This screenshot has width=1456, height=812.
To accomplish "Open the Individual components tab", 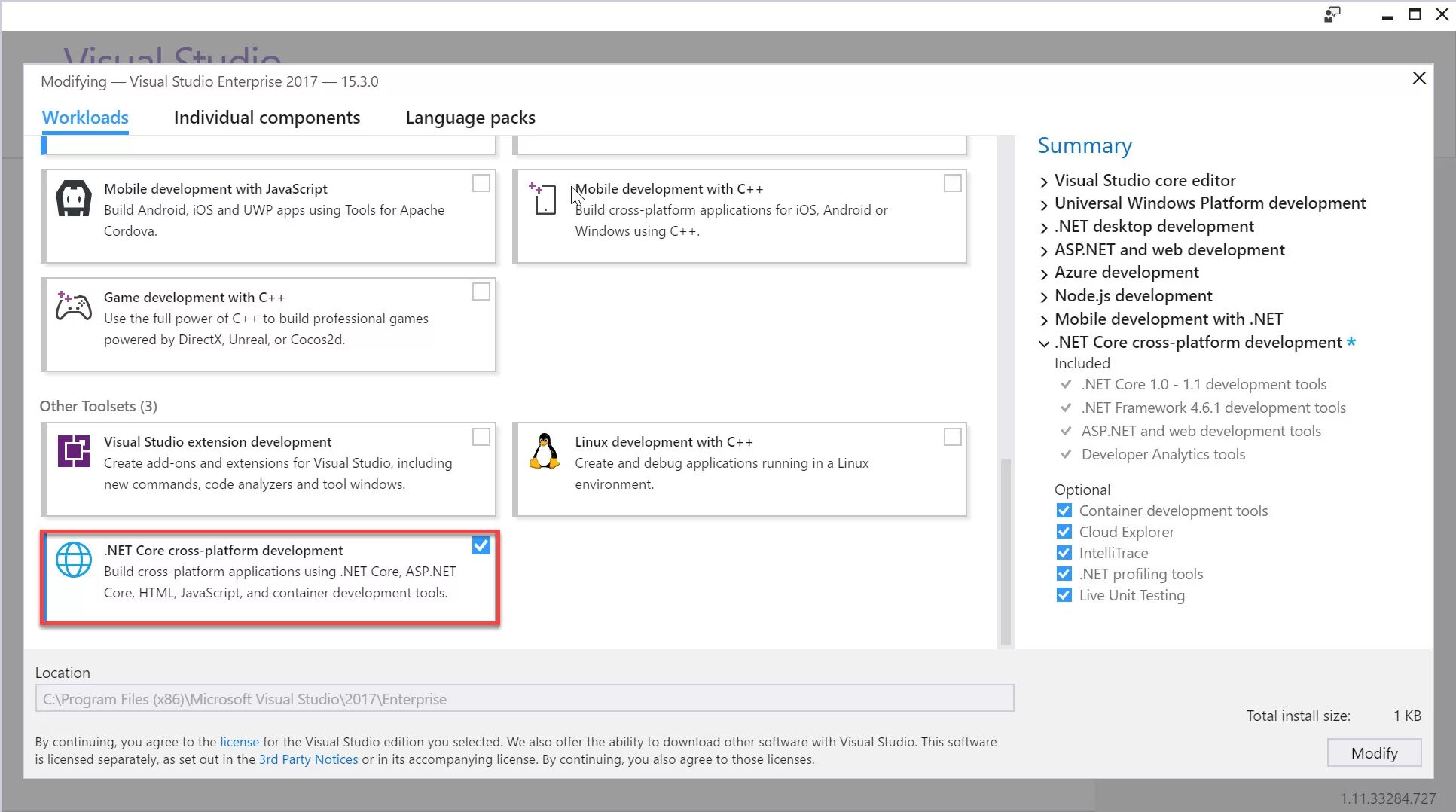I will (x=267, y=118).
